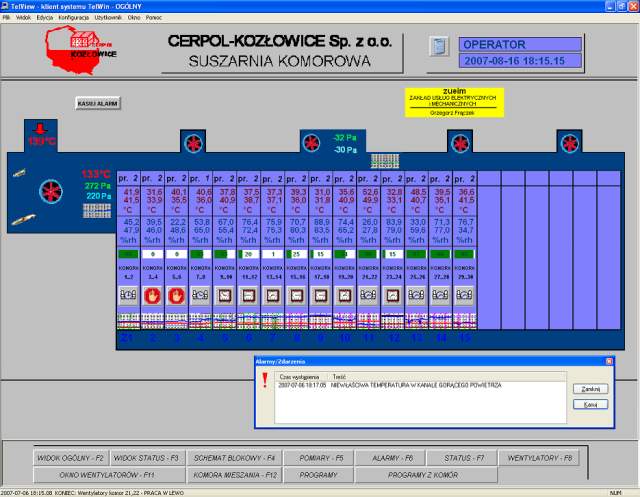
Task: Open mode icon for Komora 7_8
Action: [x=200, y=295]
